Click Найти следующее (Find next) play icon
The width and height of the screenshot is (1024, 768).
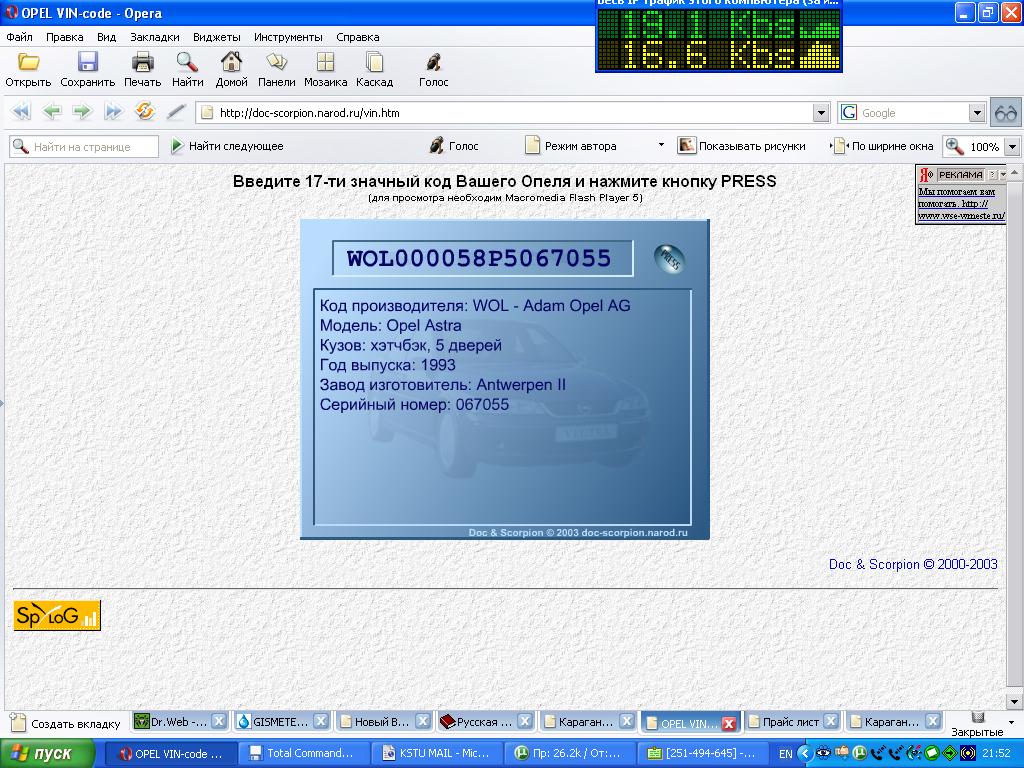[x=177, y=146]
